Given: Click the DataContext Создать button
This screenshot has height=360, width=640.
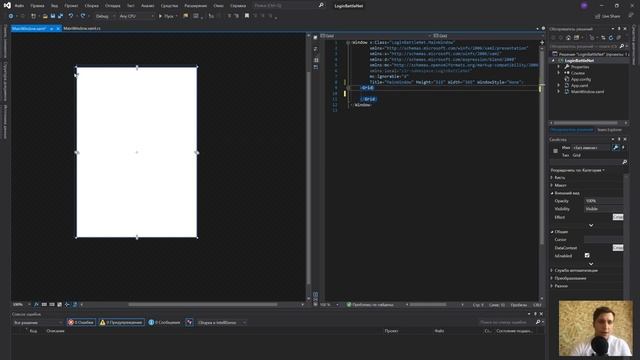Looking at the screenshot, I should pos(618,248).
